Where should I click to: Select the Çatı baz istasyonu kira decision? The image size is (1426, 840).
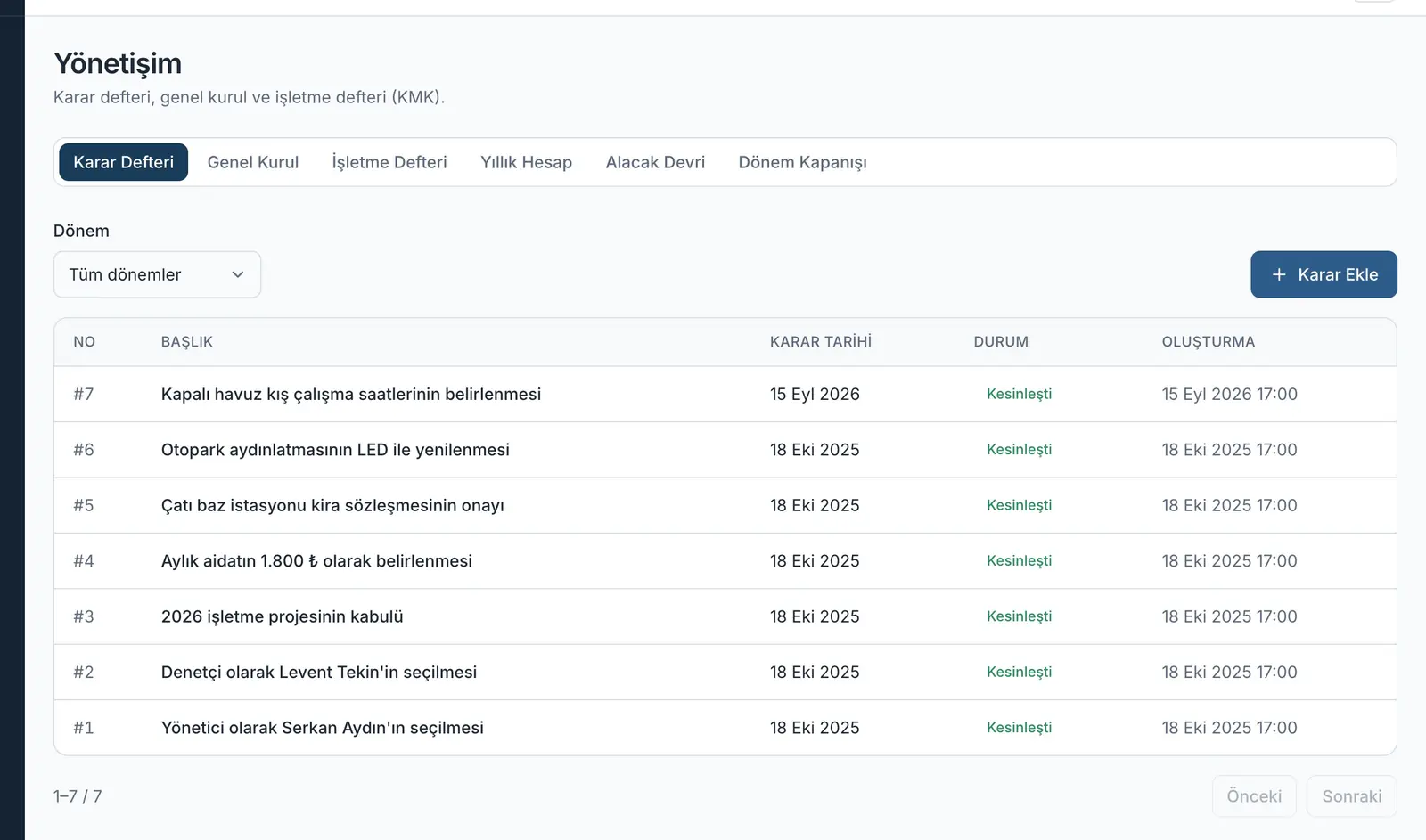(725, 505)
